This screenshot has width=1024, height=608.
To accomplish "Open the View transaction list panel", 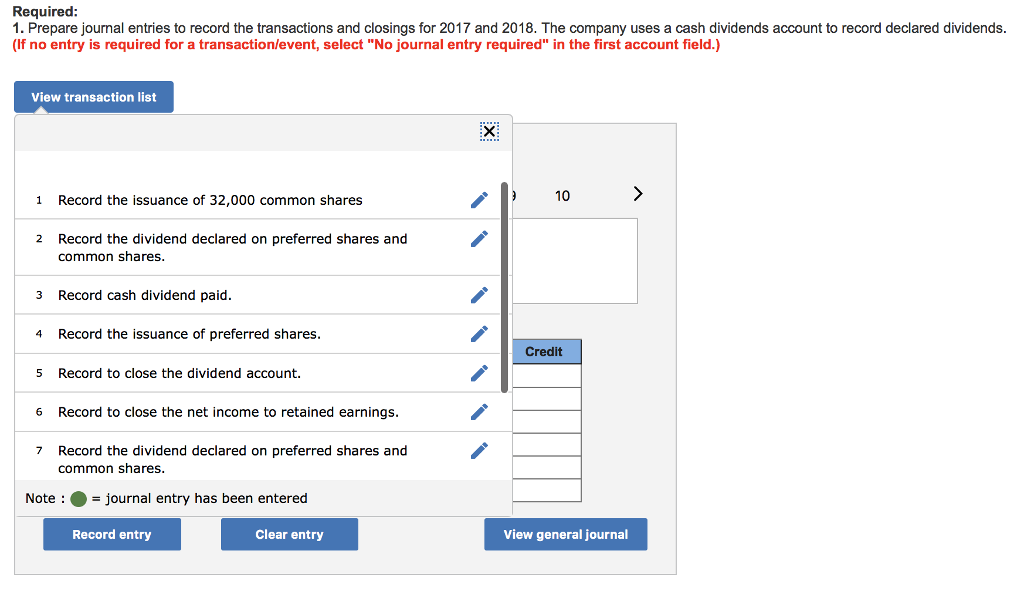I will [93, 97].
